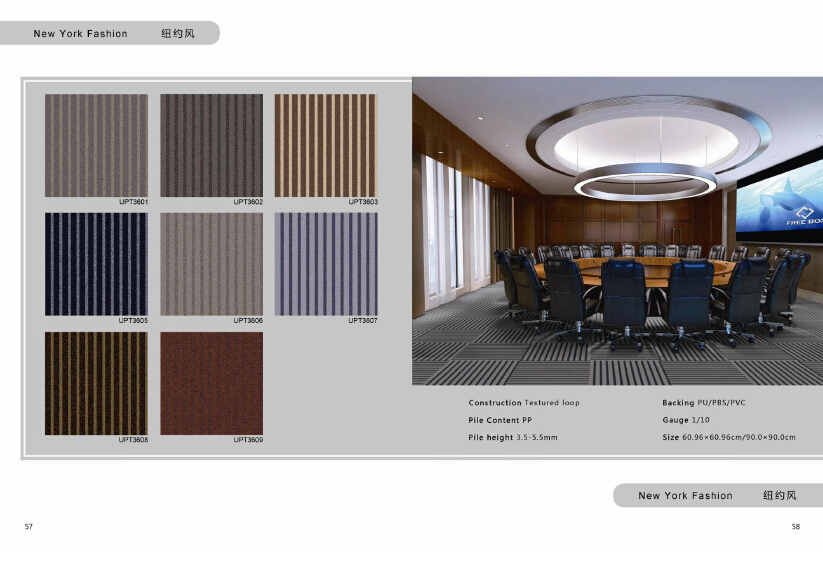Pick the UPT3609 reddish brown carpet swatch
Viewport: 823px width, 561px height.
[x=211, y=383]
